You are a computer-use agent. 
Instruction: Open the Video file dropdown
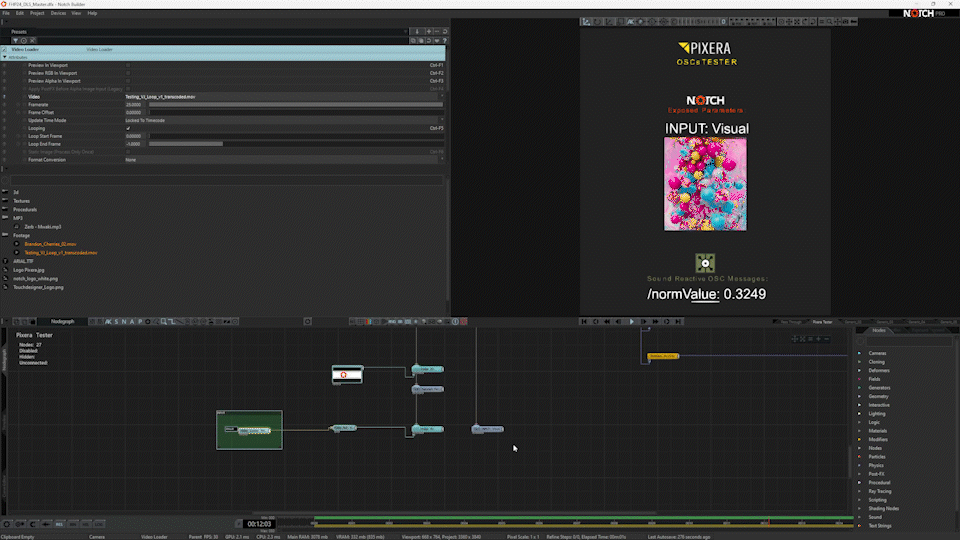(284, 97)
